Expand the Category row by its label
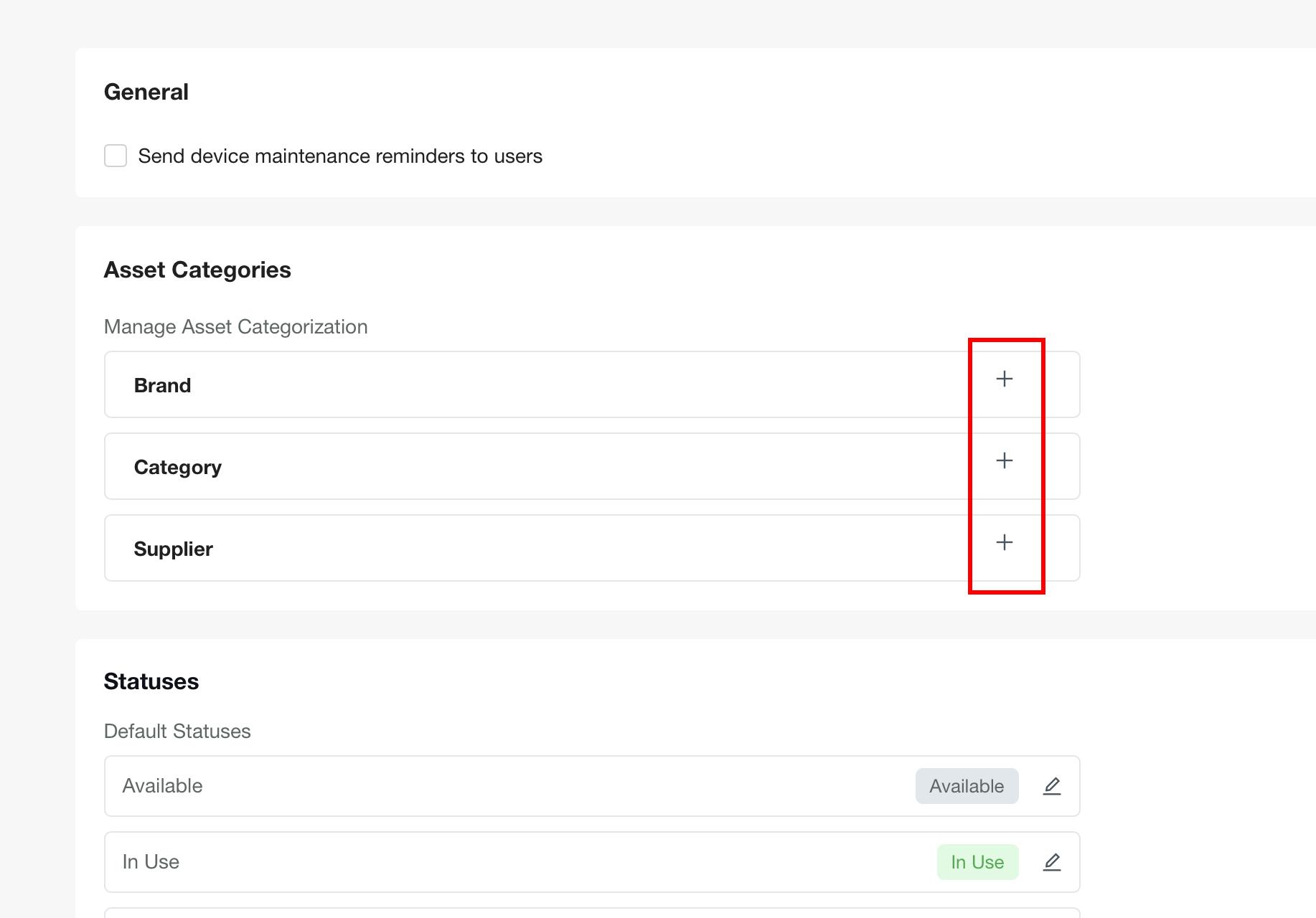1316x918 pixels. tap(177, 467)
